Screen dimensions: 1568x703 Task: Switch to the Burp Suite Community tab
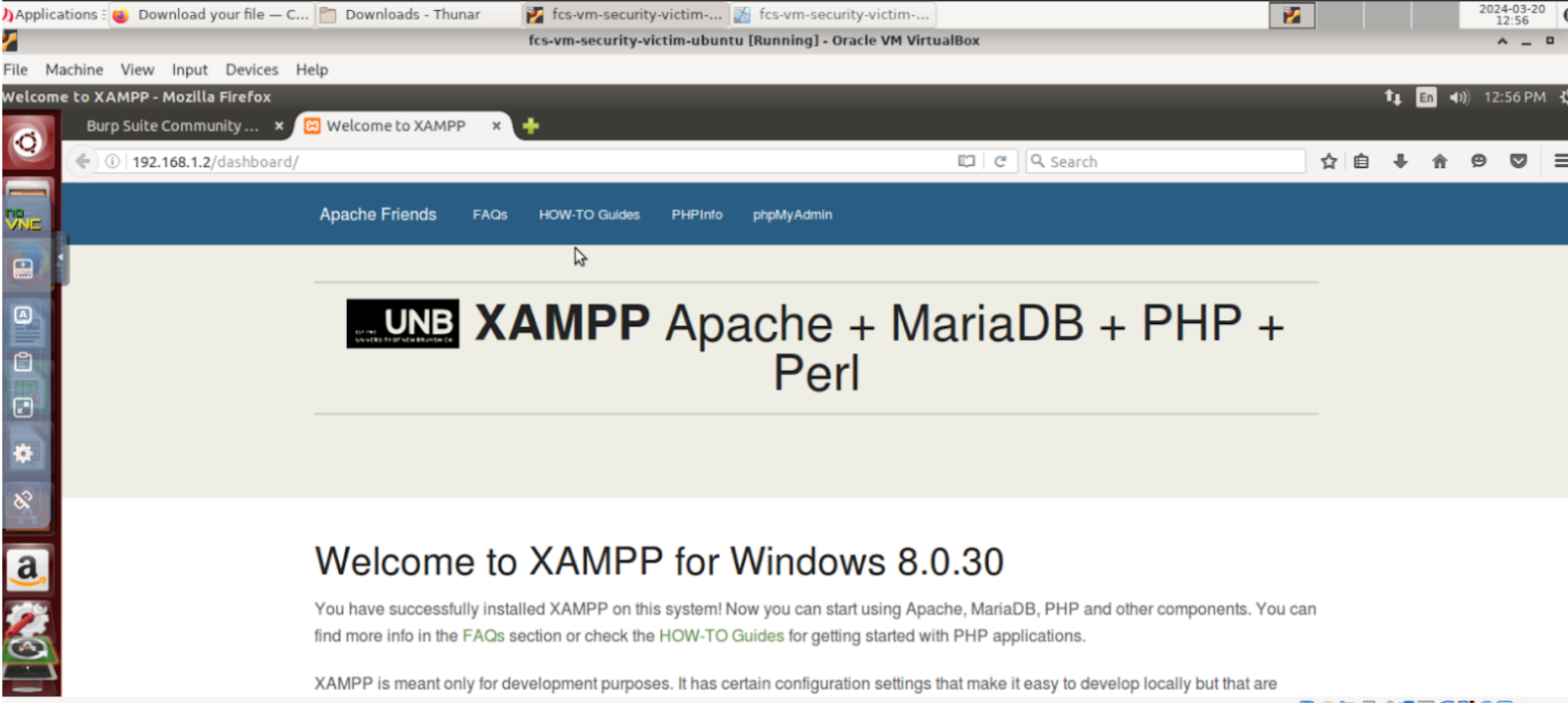pyautogui.click(x=172, y=126)
